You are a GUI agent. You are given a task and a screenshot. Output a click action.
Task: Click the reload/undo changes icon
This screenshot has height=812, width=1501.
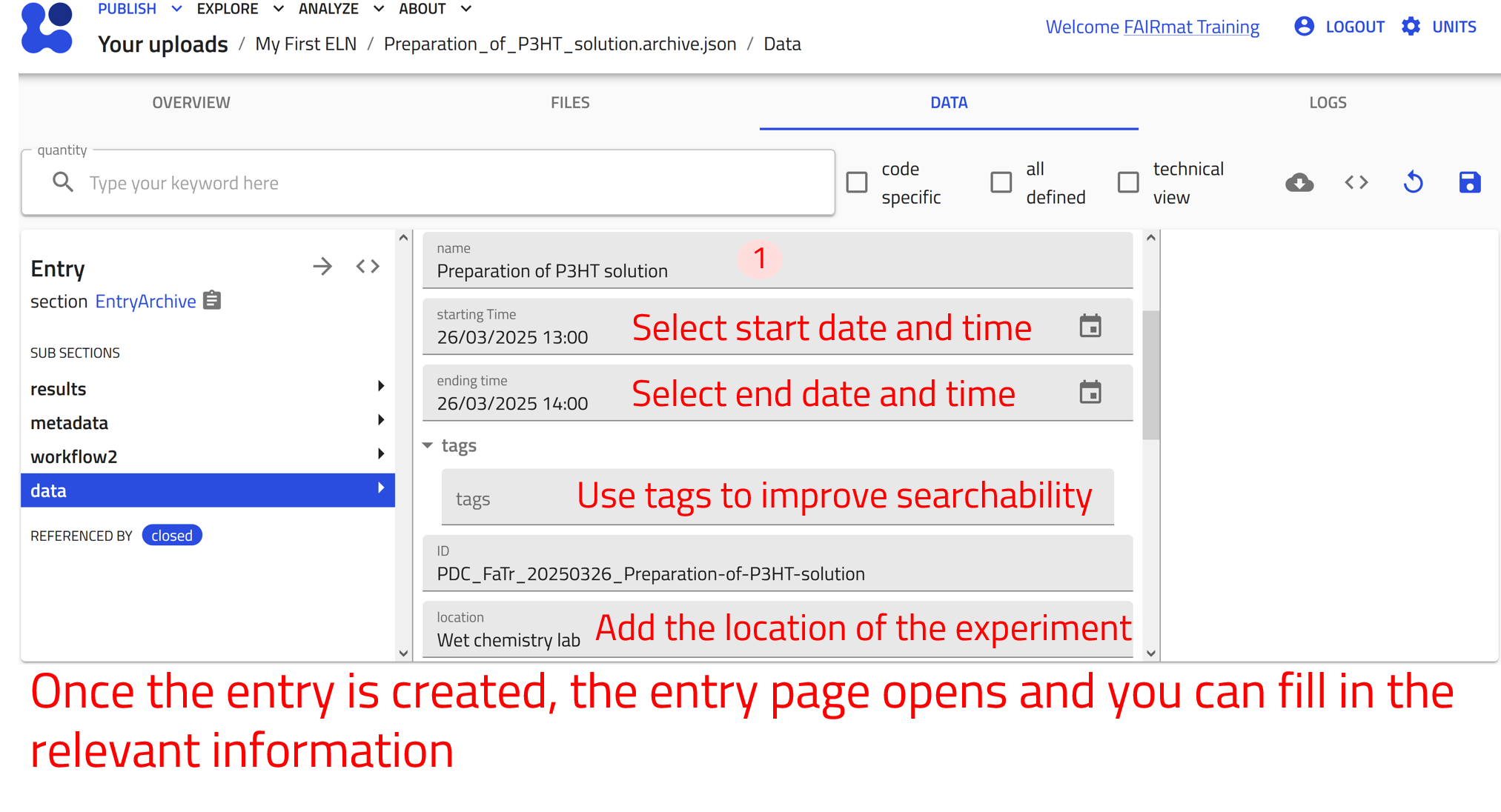tap(1413, 182)
